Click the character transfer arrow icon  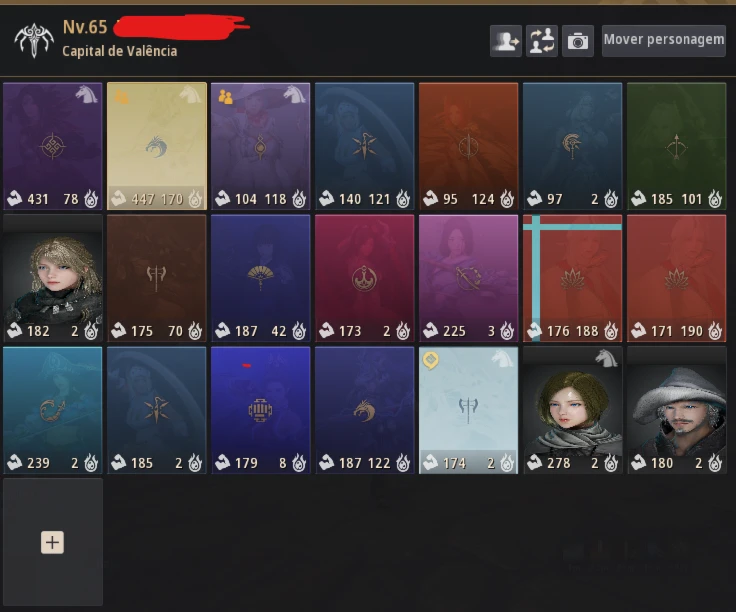coord(506,41)
